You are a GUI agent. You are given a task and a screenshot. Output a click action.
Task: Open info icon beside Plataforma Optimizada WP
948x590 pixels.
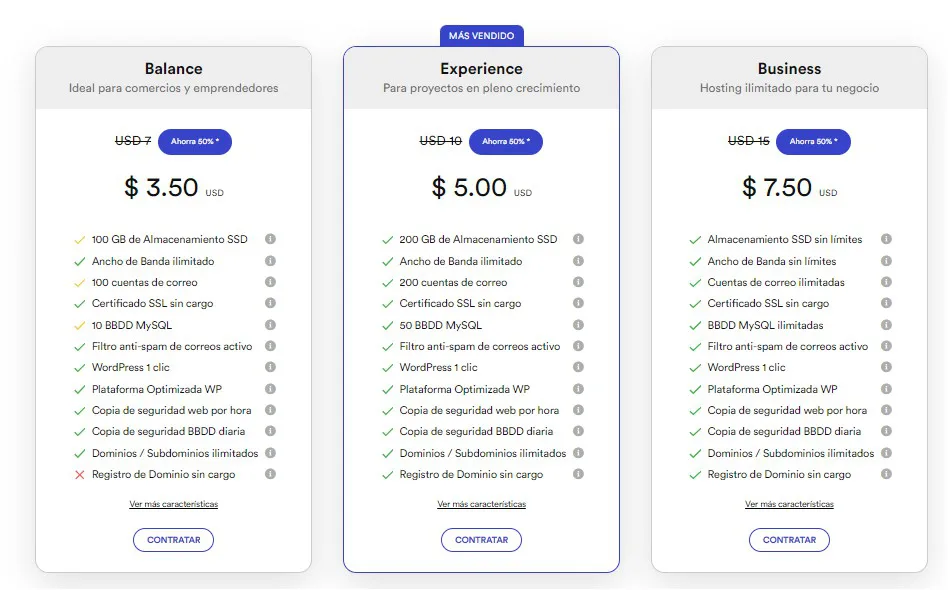pos(270,389)
